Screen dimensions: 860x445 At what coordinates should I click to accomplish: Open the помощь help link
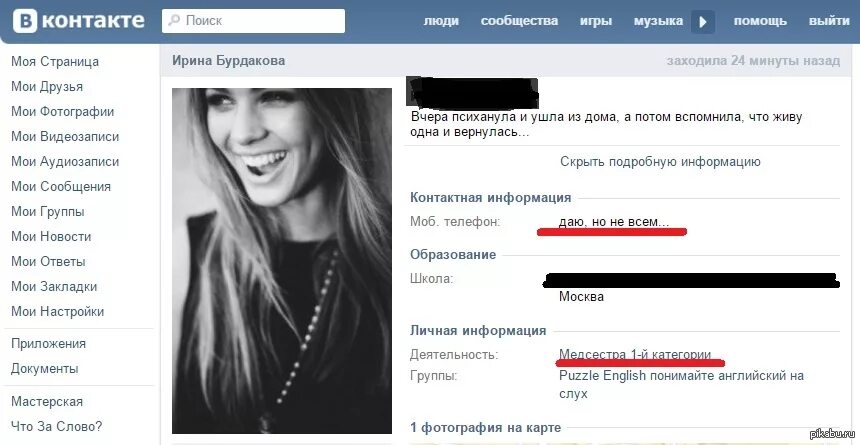click(x=760, y=21)
